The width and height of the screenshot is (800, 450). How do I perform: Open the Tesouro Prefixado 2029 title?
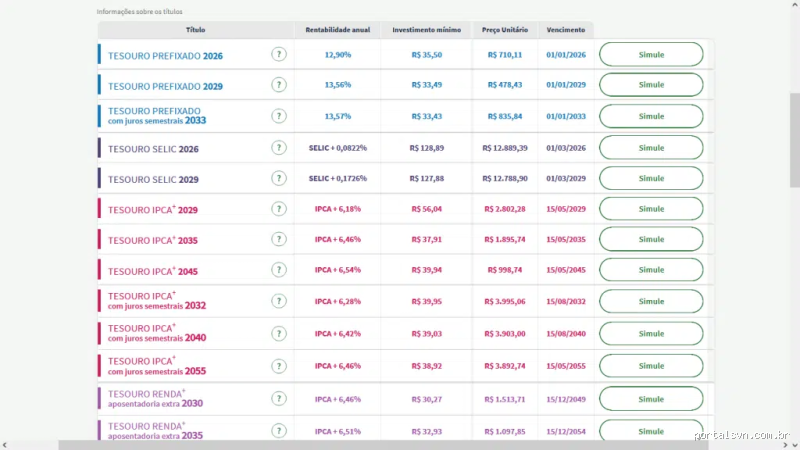pyautogui.click(x=165, y=86)
